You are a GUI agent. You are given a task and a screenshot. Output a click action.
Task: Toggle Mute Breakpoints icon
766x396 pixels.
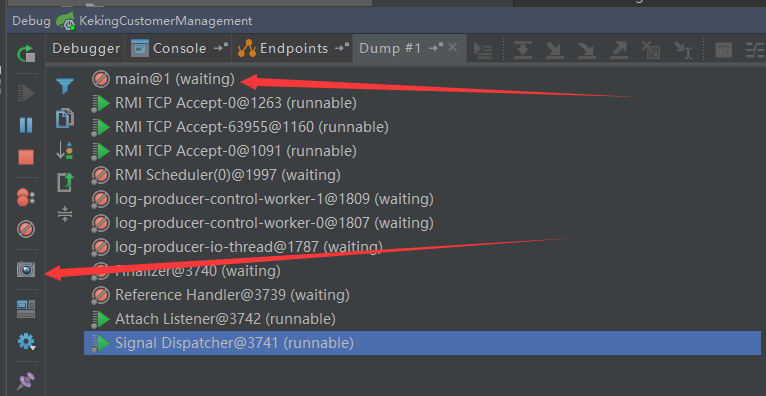tap(26, 229)
